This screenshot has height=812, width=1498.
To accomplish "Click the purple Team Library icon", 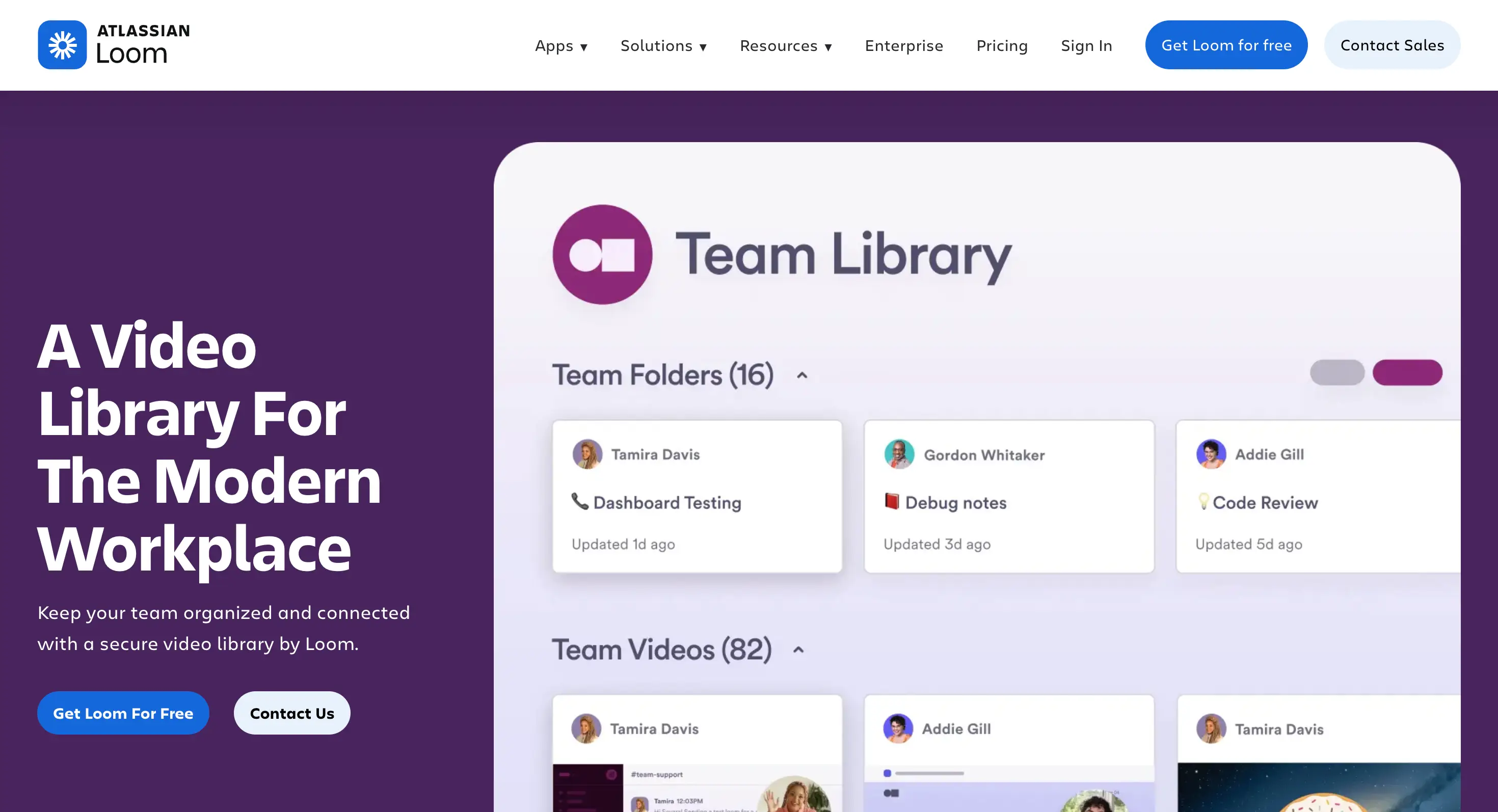I will (602, 255).
